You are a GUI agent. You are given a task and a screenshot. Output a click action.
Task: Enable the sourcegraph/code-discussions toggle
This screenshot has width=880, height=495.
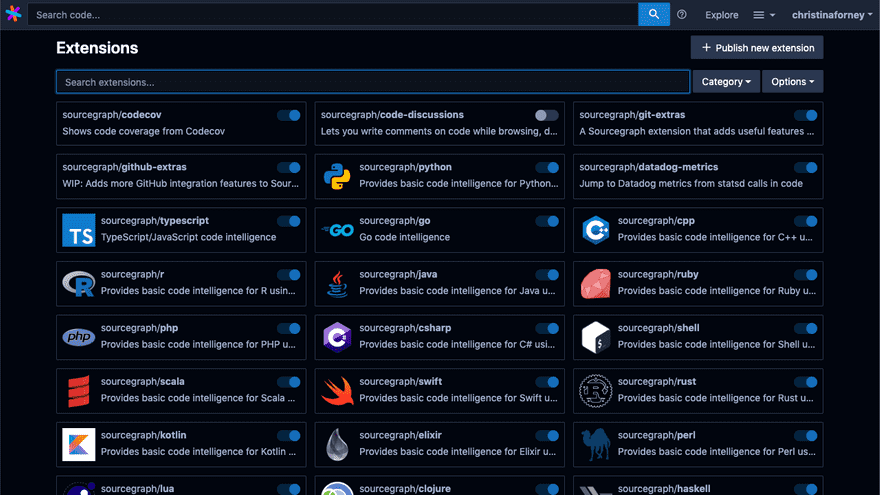tap(547, 115)
